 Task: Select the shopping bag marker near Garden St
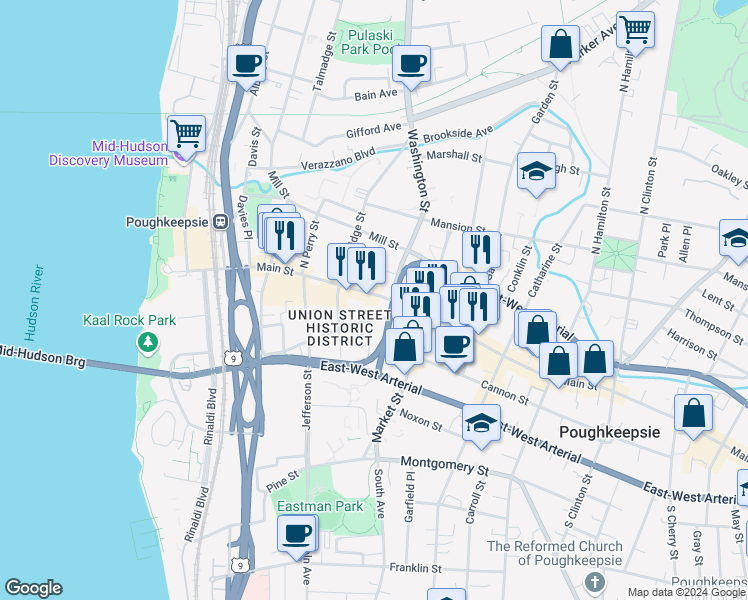click(560, 44)
